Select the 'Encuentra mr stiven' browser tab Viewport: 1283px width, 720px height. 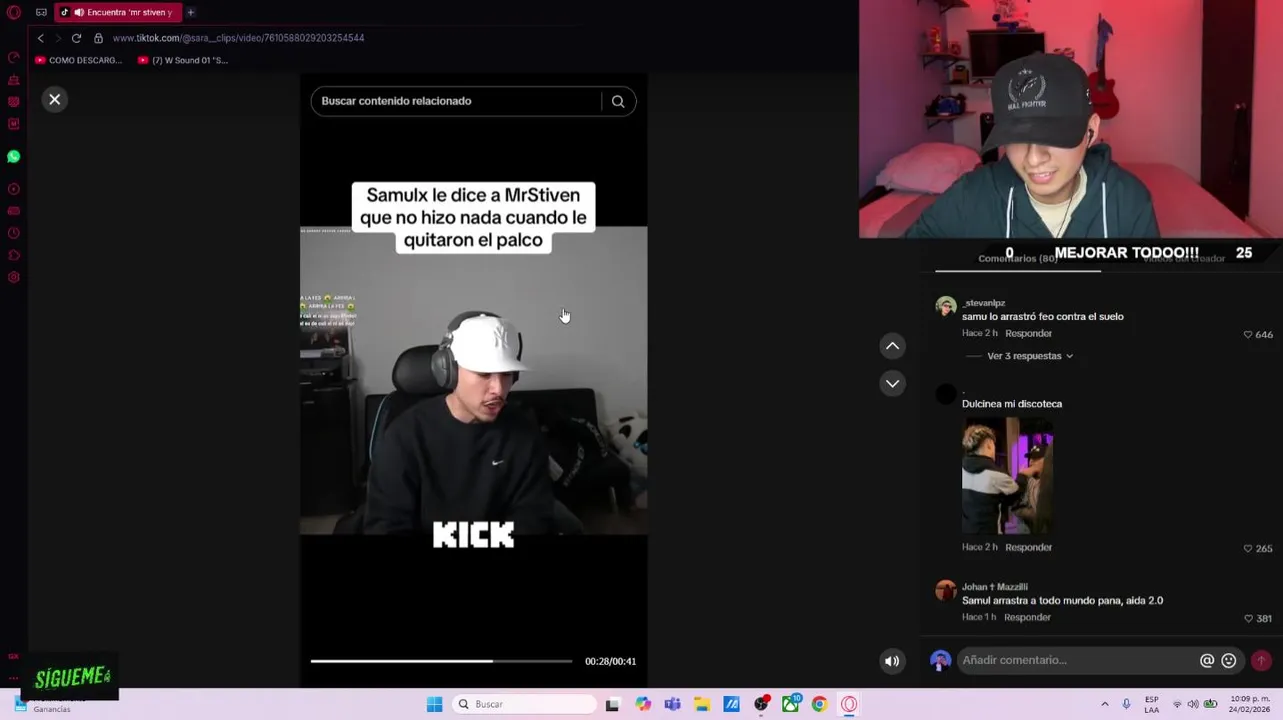pyautogui.click(x=118, y=12)
